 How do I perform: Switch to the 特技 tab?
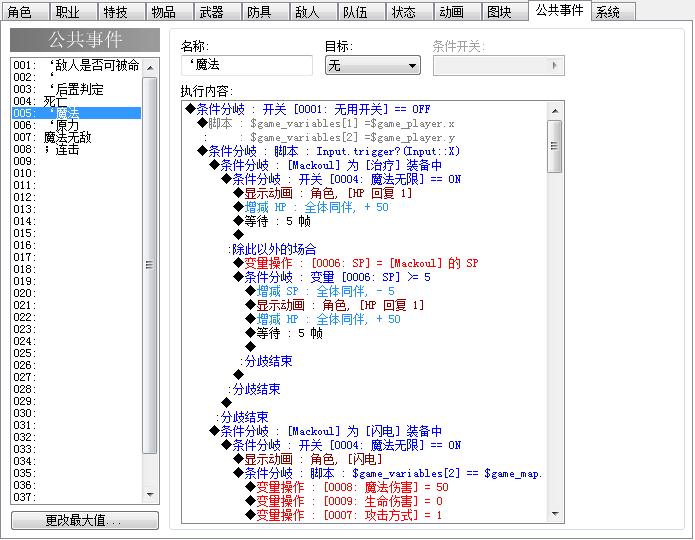tap(121, 12)
